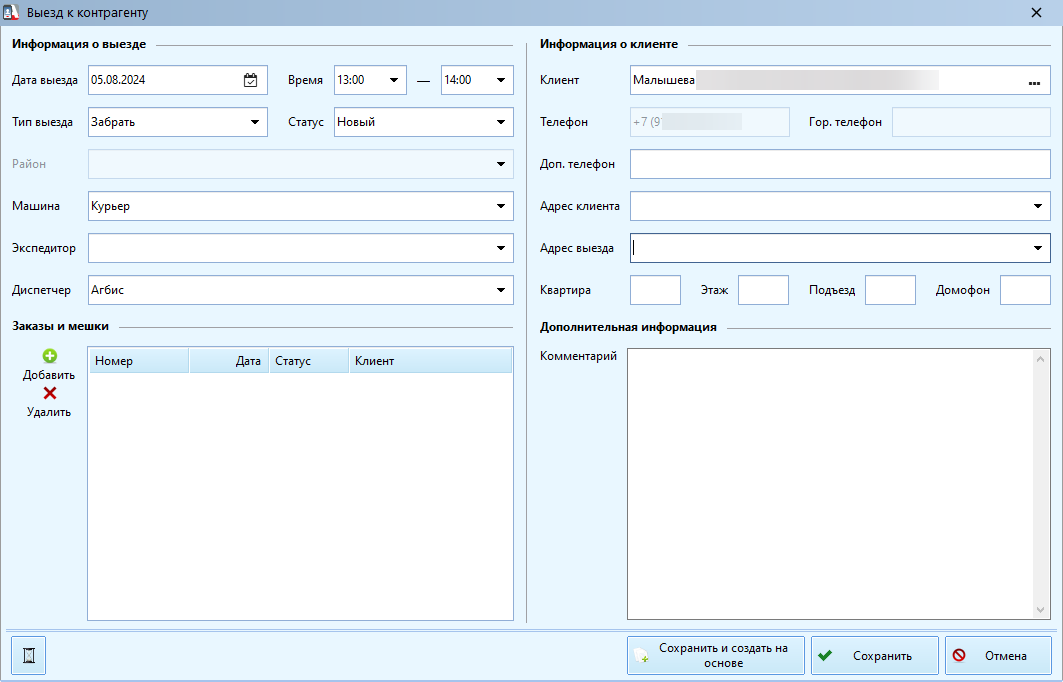Click the Отмена button with the prohibition icon
The height and width of the screenshot is (682, 1063).
(998, 656)
